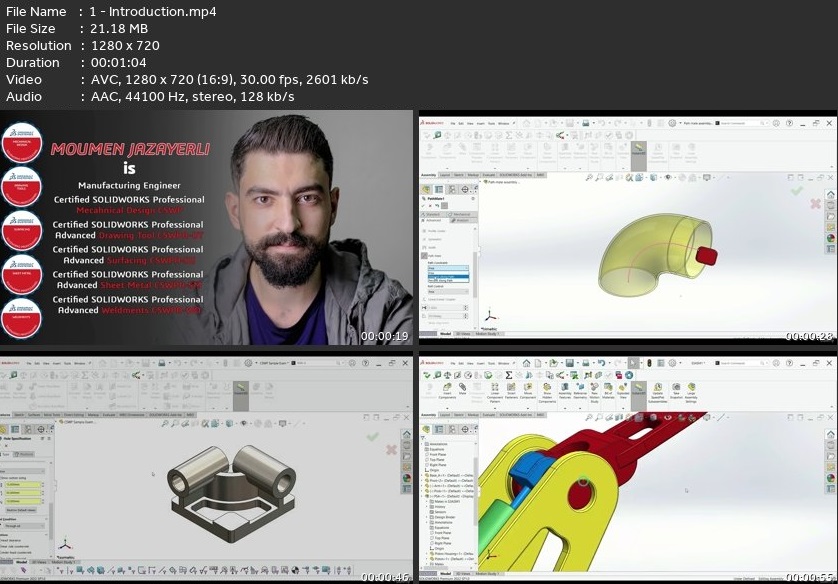The width and height of the screenshot is (838, 584).
Task: Click Take Snapshot in the 00:00:55 frame
Action: [x=676, y=391]
